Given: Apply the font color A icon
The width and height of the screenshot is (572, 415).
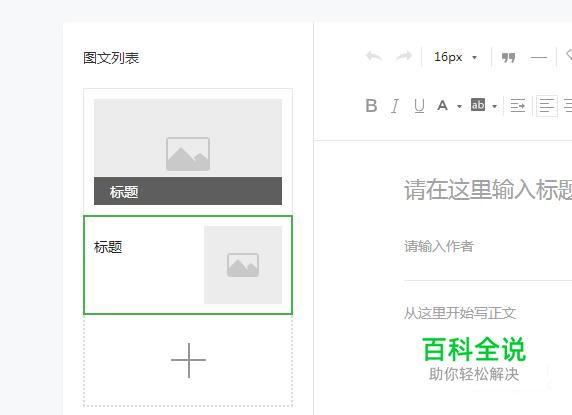Looking at the screenshot, I should click(x=442, y=105).
